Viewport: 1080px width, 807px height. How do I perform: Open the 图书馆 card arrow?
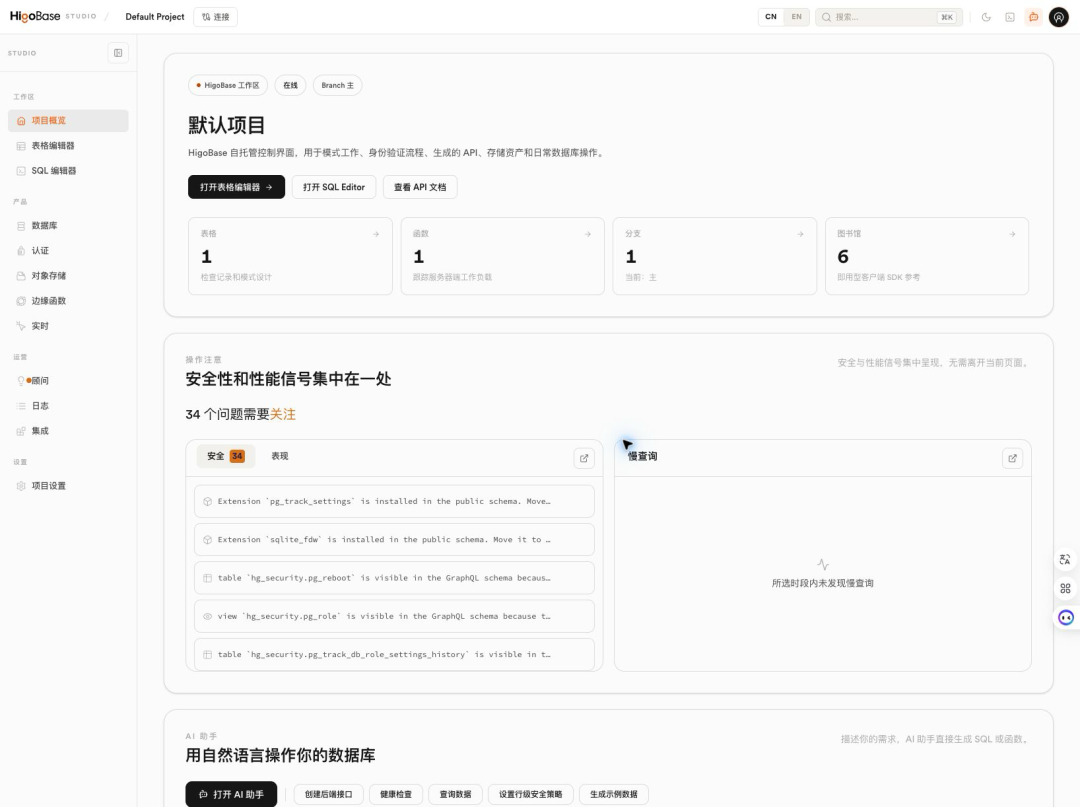[1012, 234]
